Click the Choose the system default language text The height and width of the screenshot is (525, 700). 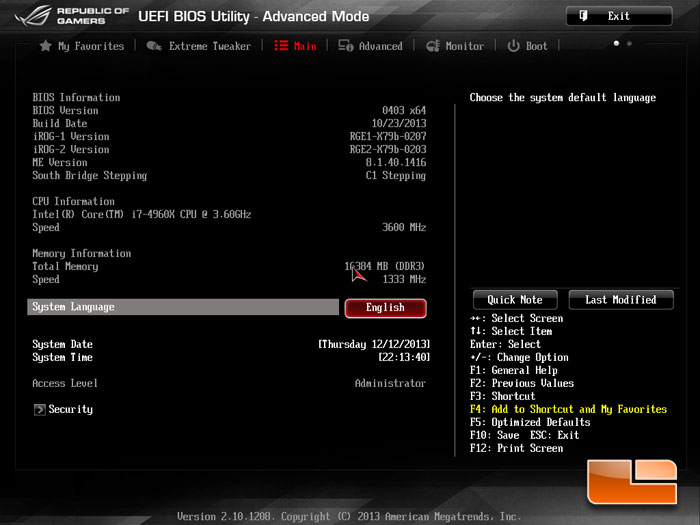coord(562,98)
